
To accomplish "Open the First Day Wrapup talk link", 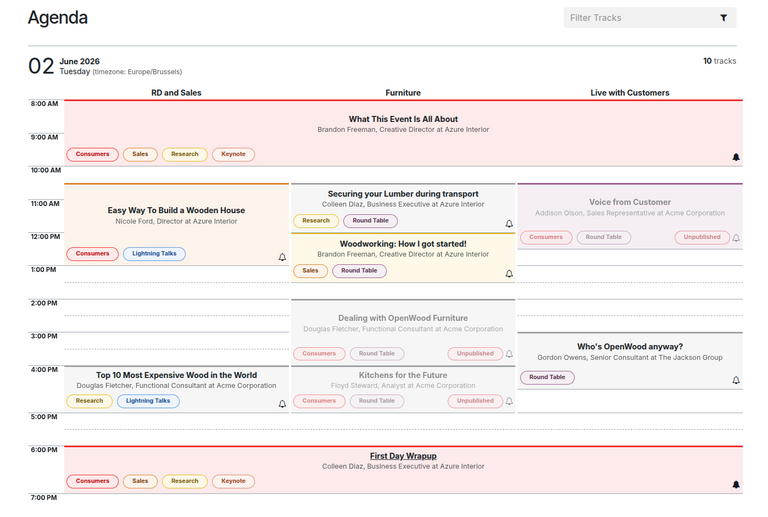I will (x=403, y=456).
